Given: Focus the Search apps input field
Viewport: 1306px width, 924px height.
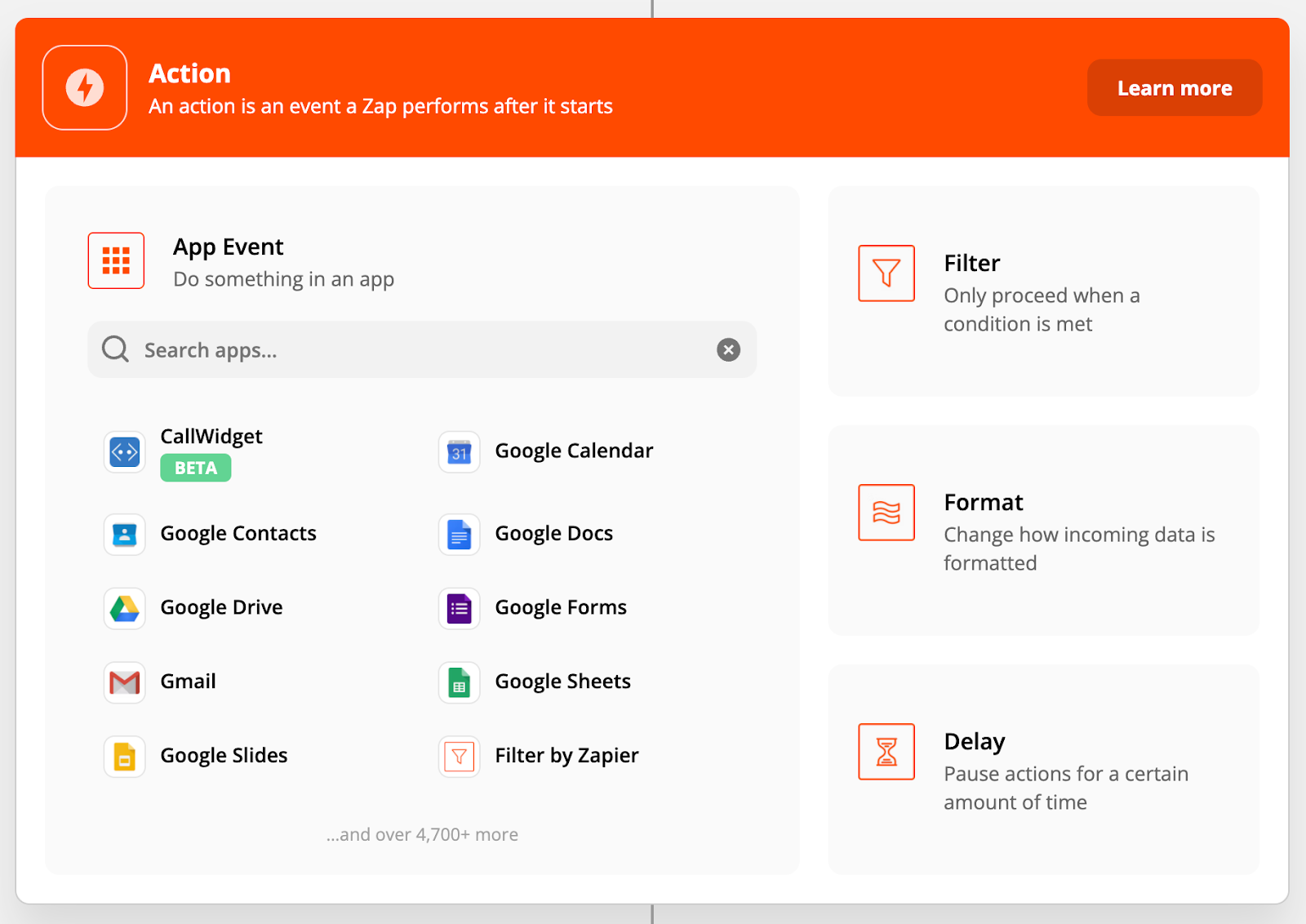Looking at the screenshot, I should click(x=422, y=349).
